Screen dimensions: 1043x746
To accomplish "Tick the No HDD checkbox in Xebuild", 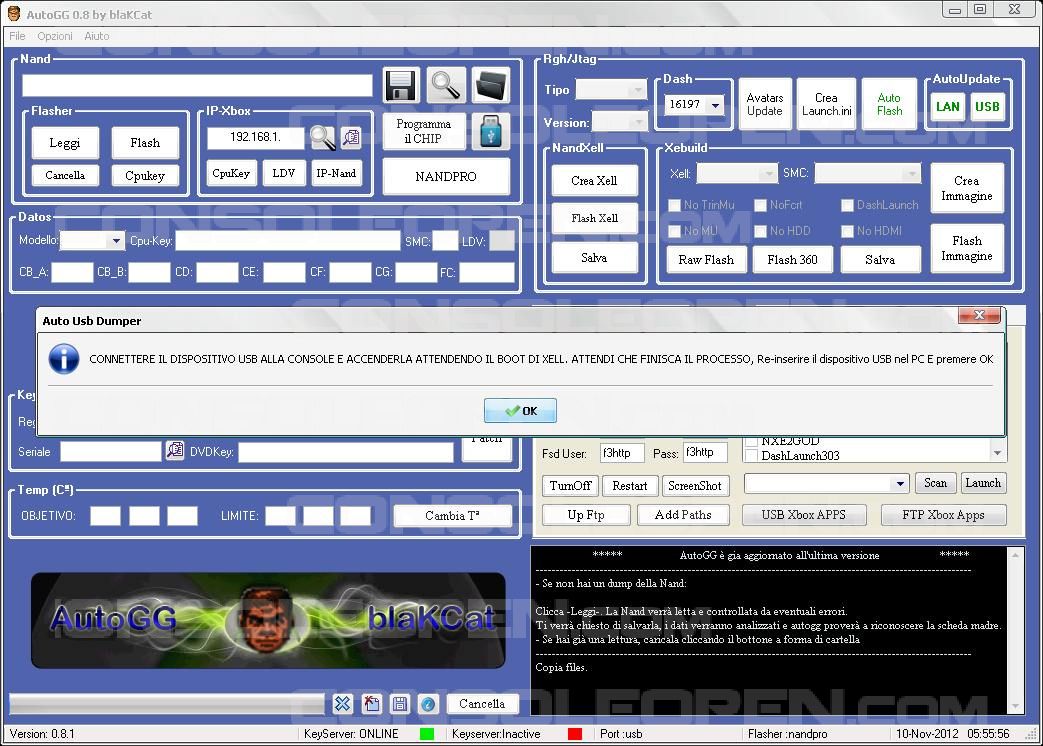I will (x=763, y=231).
